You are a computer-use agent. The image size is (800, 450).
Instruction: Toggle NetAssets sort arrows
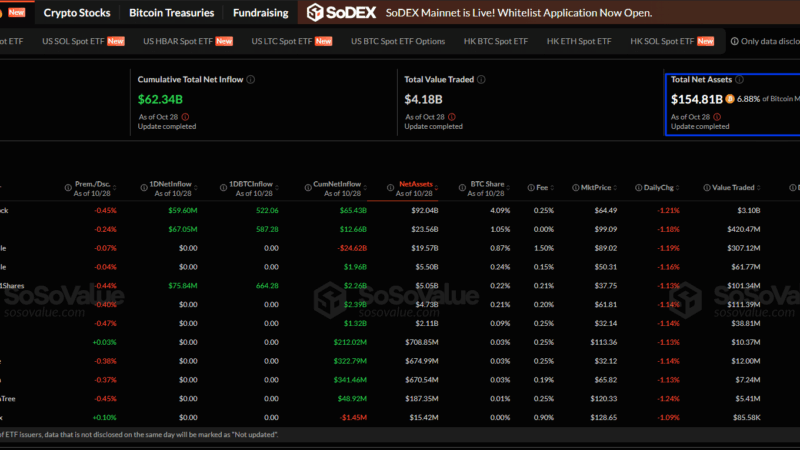point(436,188)
